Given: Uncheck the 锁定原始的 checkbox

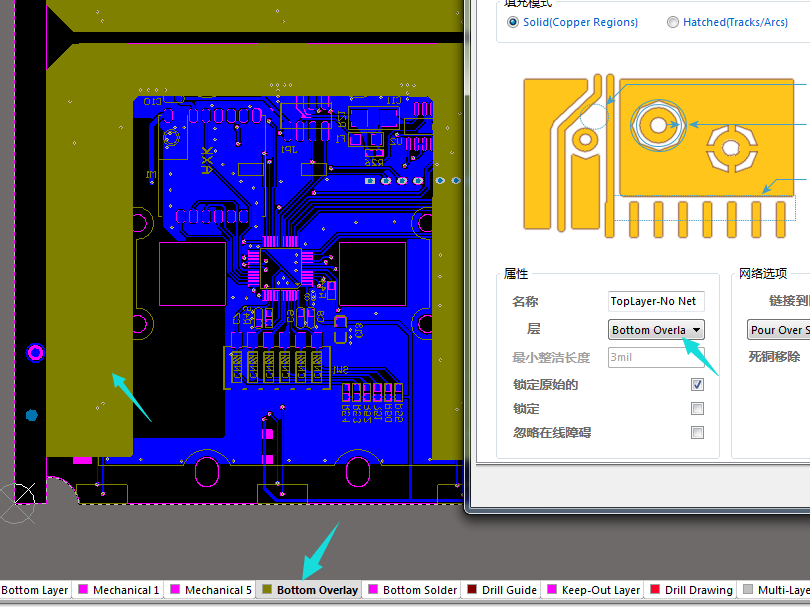Looking at the screenshot, I should tap(697, 384).
